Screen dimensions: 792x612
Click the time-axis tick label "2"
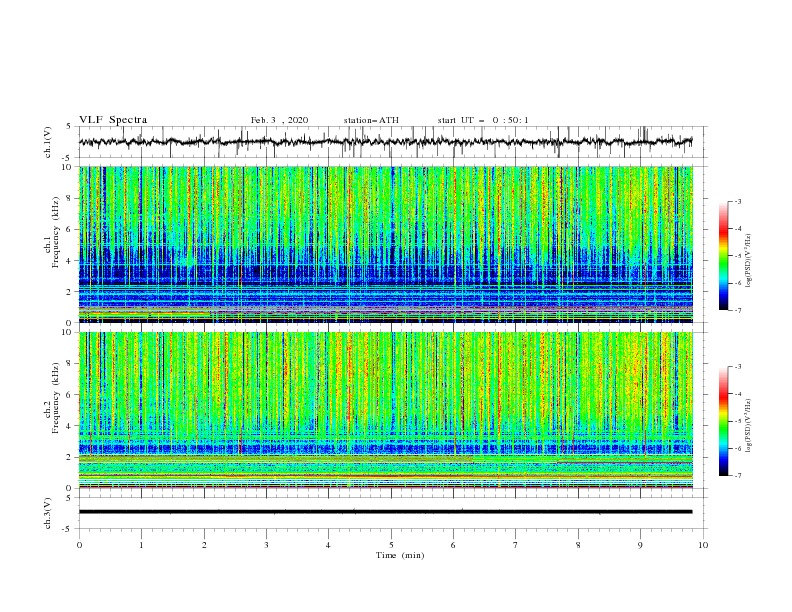coord(204,545)
